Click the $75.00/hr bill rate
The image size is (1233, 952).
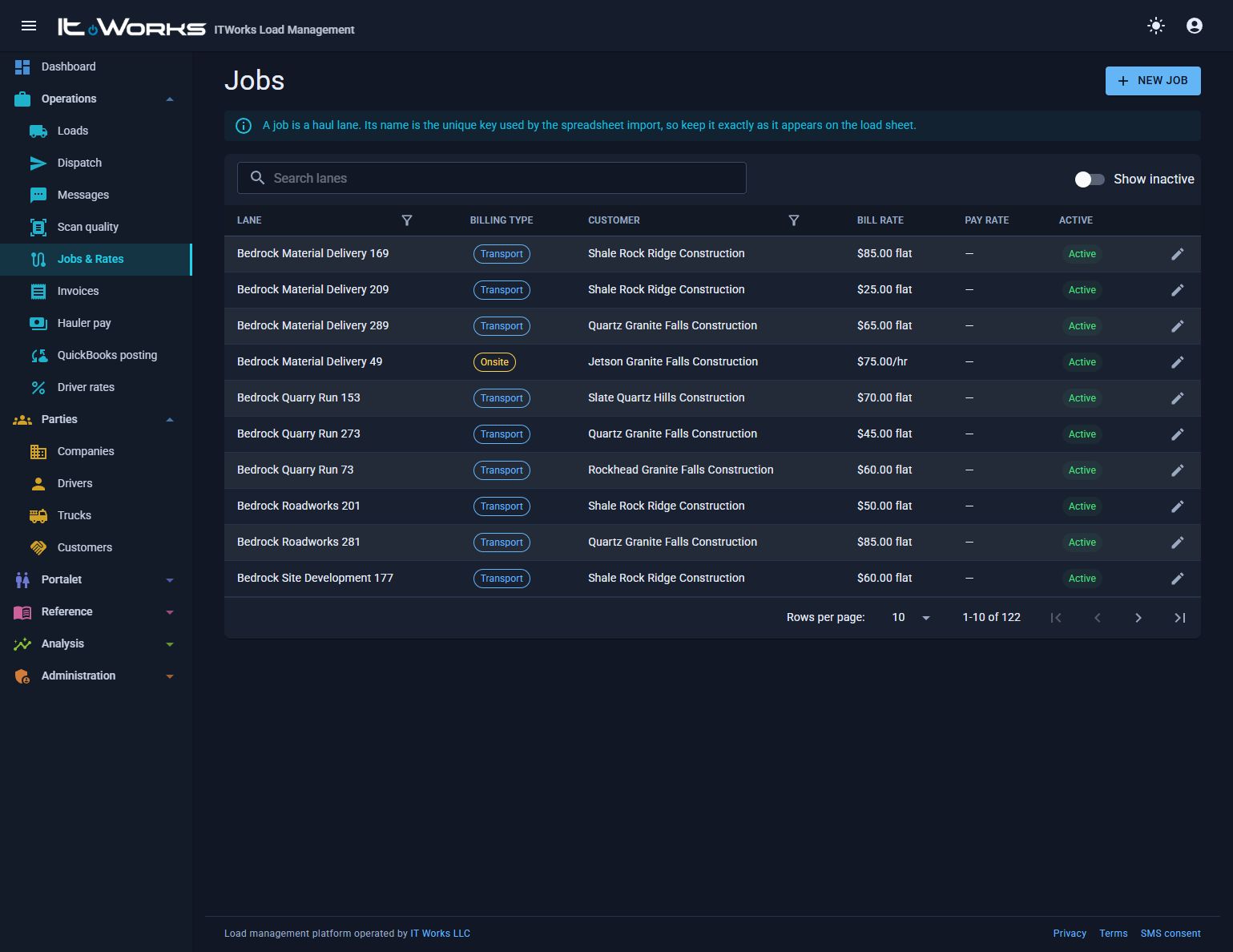(x=882, y=362)
